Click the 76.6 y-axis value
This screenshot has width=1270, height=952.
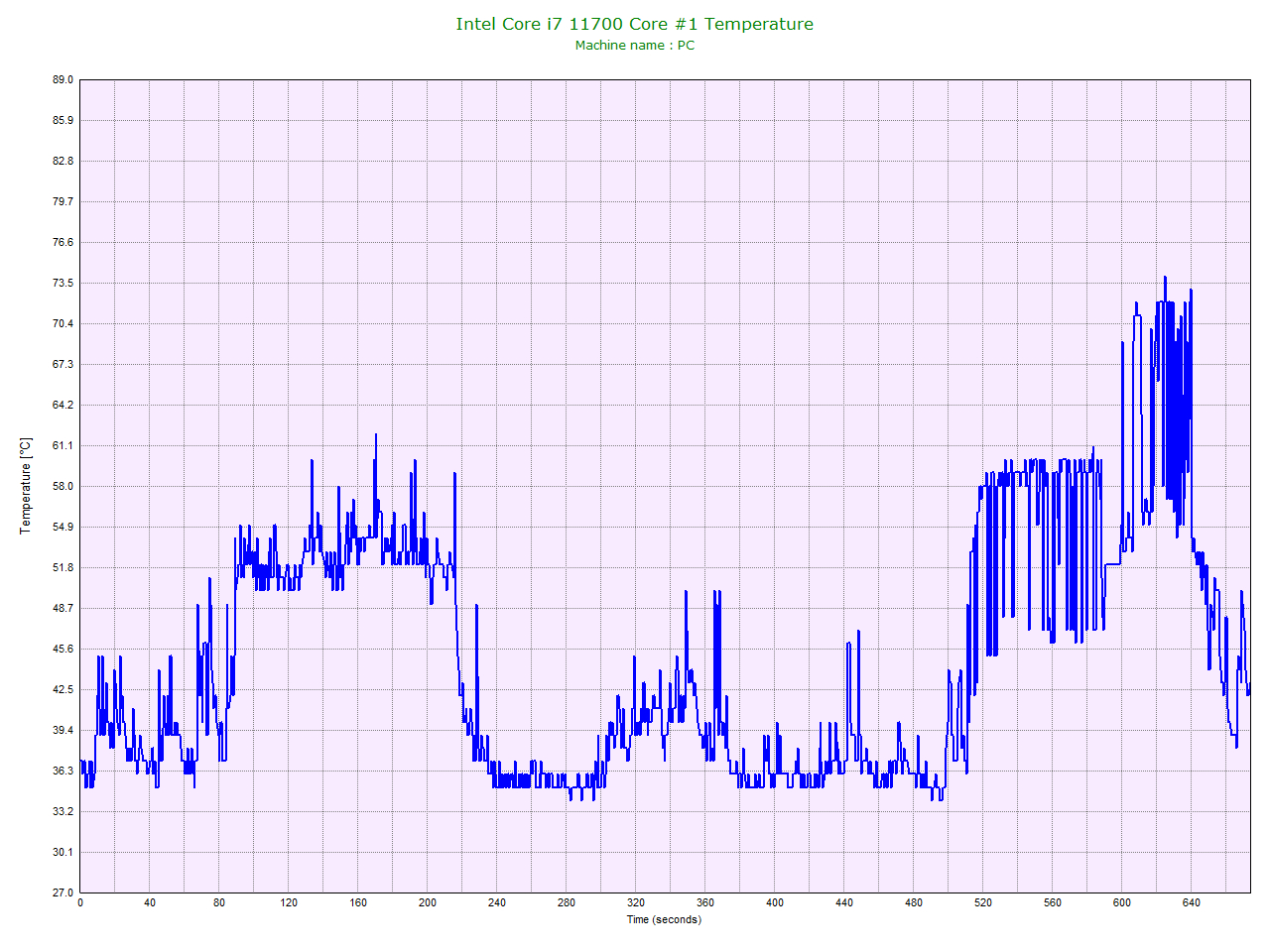click(x=63, y=242)
